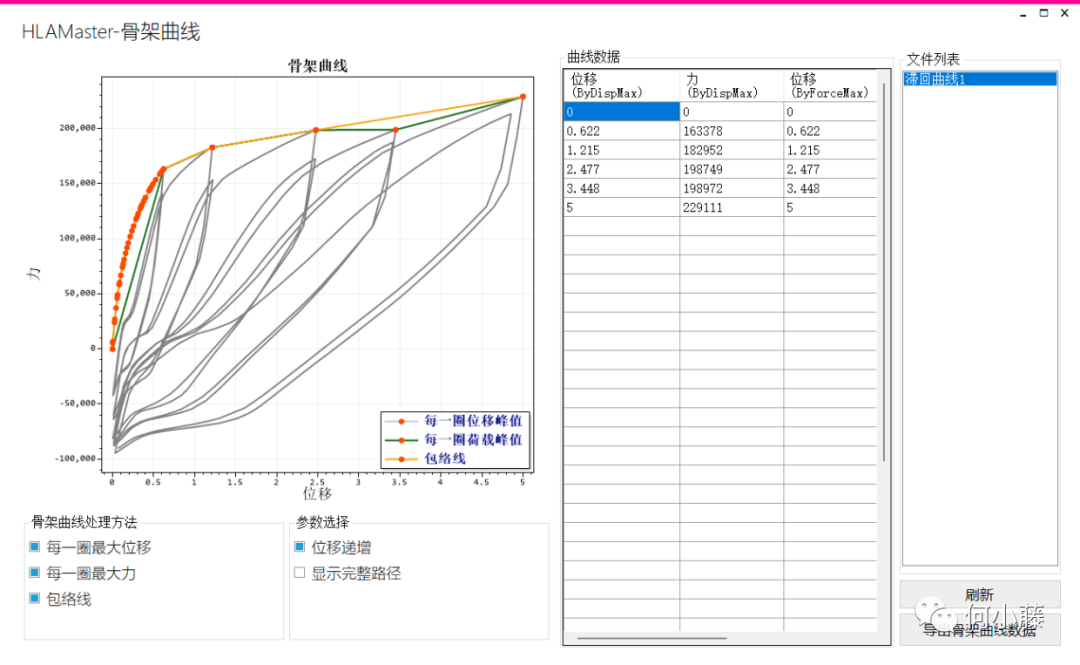Uncheck 每一圈最大力 processing option
This screenshot has height=665, width=1080.
37,571
